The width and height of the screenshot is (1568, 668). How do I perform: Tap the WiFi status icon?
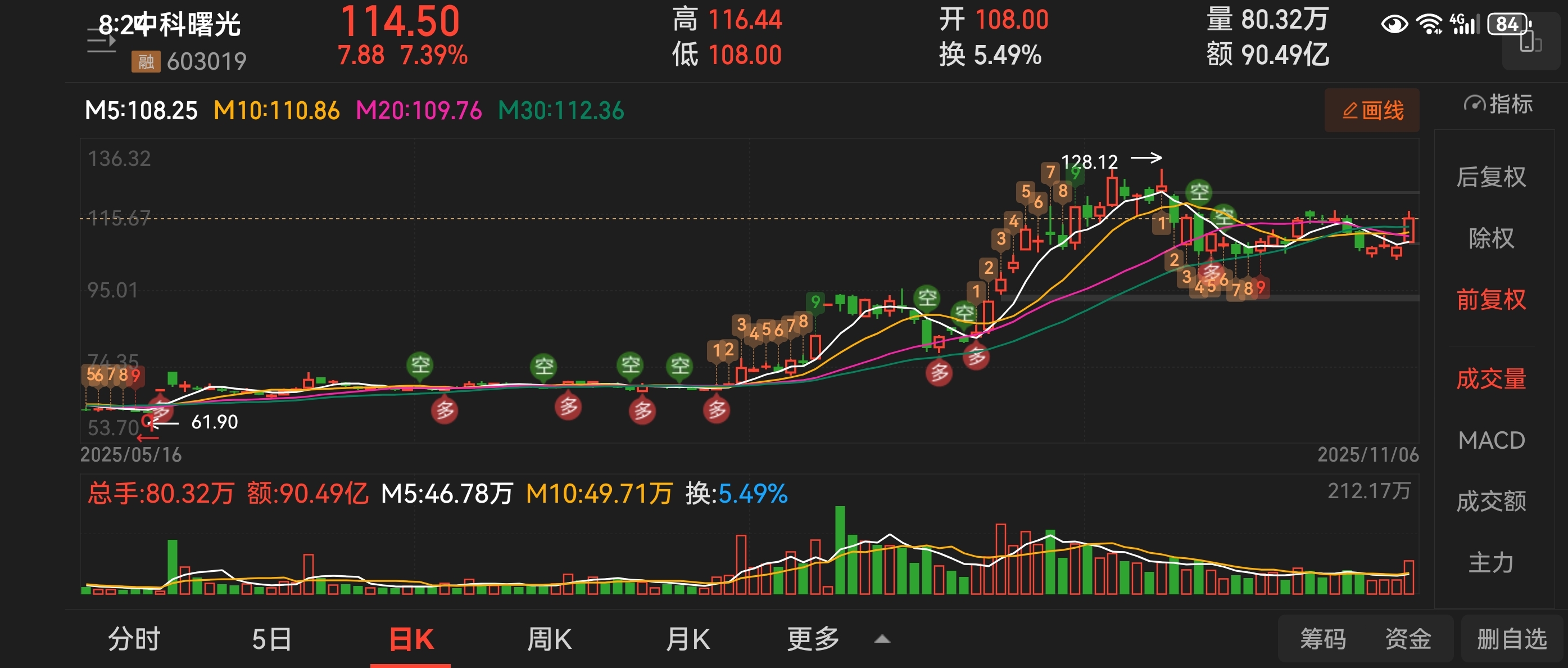click(x=1428, y=24)
